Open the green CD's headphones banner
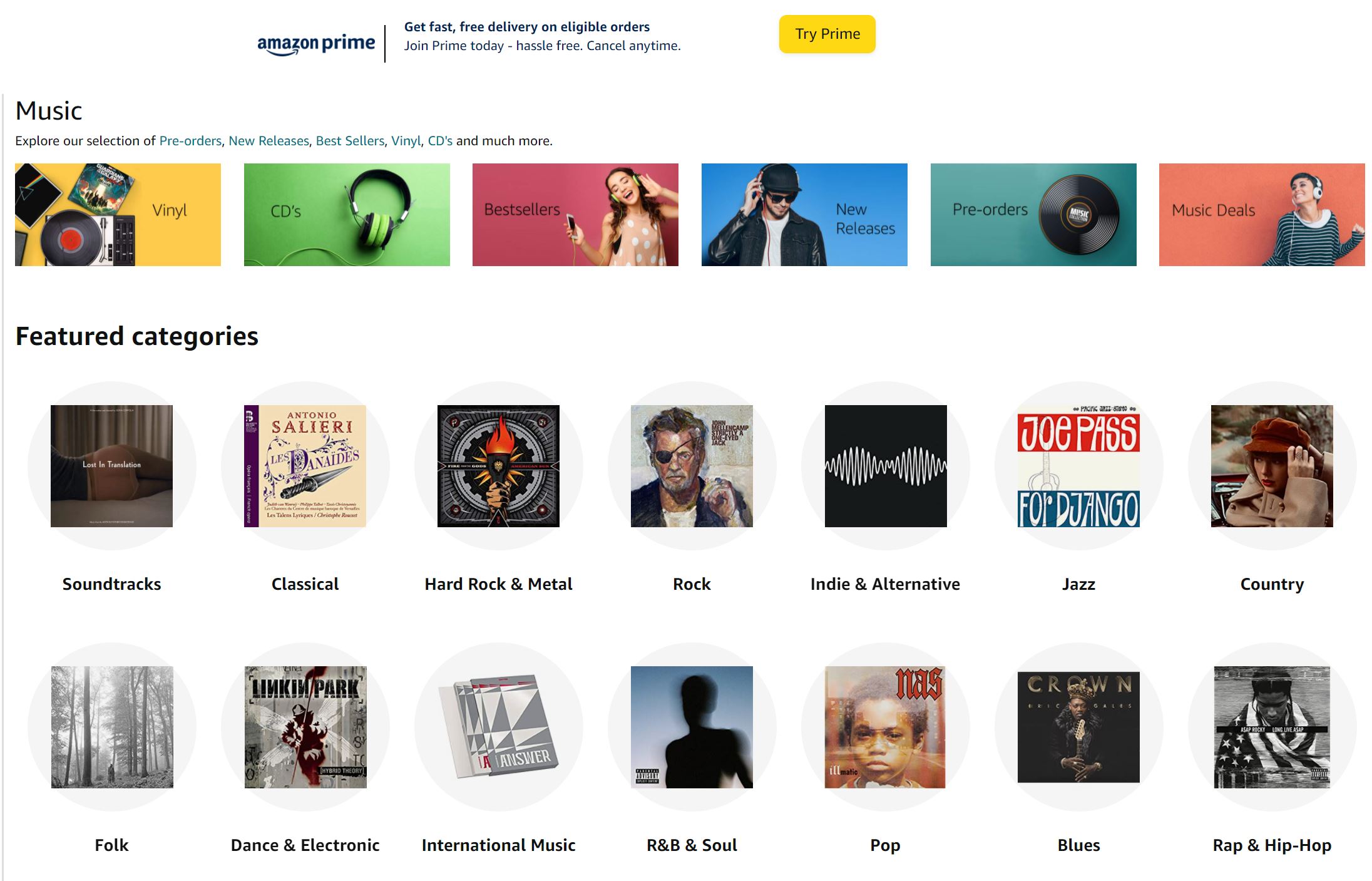1372x881 pixels. 347,215
